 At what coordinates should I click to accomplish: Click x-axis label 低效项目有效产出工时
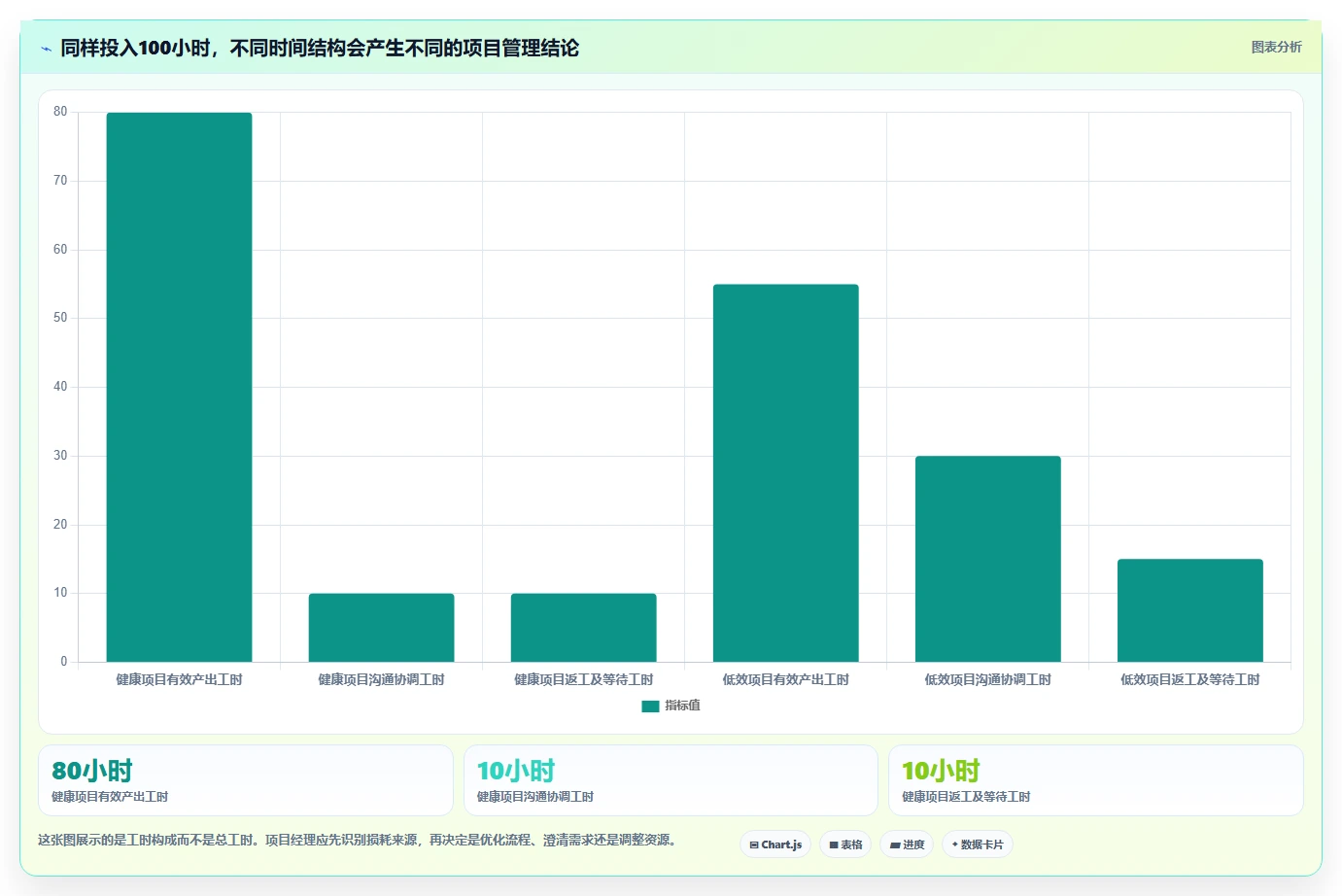pos(785,679)
